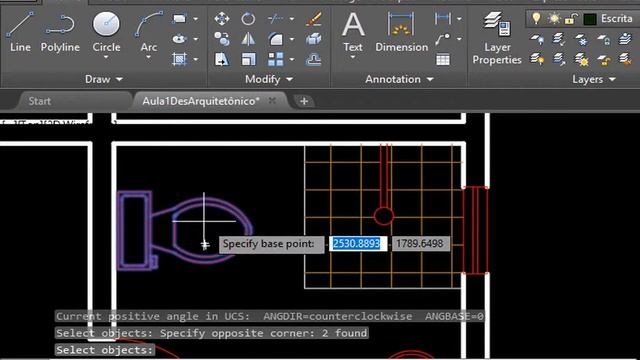The width and height of the screenshot is (640, 360).
Task: Close the Aula1DesArquitetônico tab
Action: coord(272,100)
